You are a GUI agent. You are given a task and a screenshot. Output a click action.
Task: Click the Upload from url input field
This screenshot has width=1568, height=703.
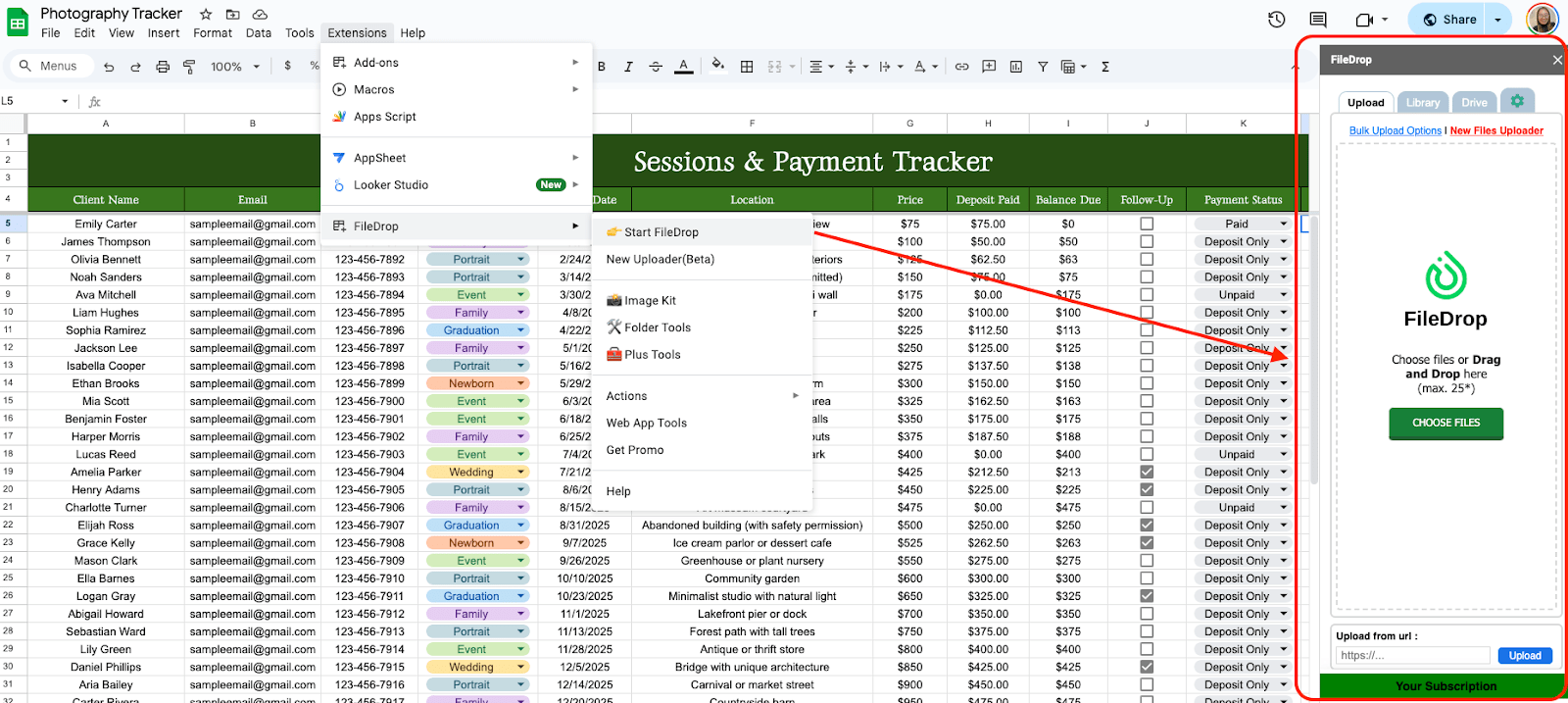[1413, 656]
